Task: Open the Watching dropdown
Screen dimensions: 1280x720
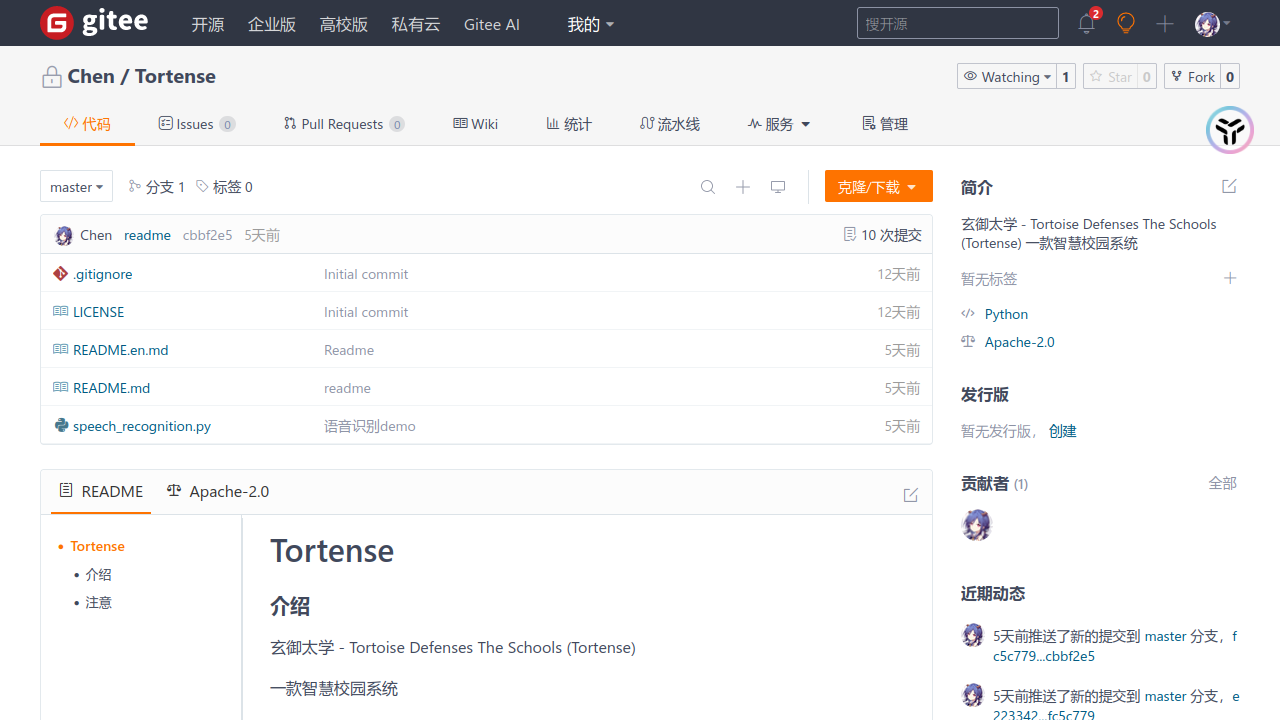Action: pyautogui.click(x=1007, y=77)
